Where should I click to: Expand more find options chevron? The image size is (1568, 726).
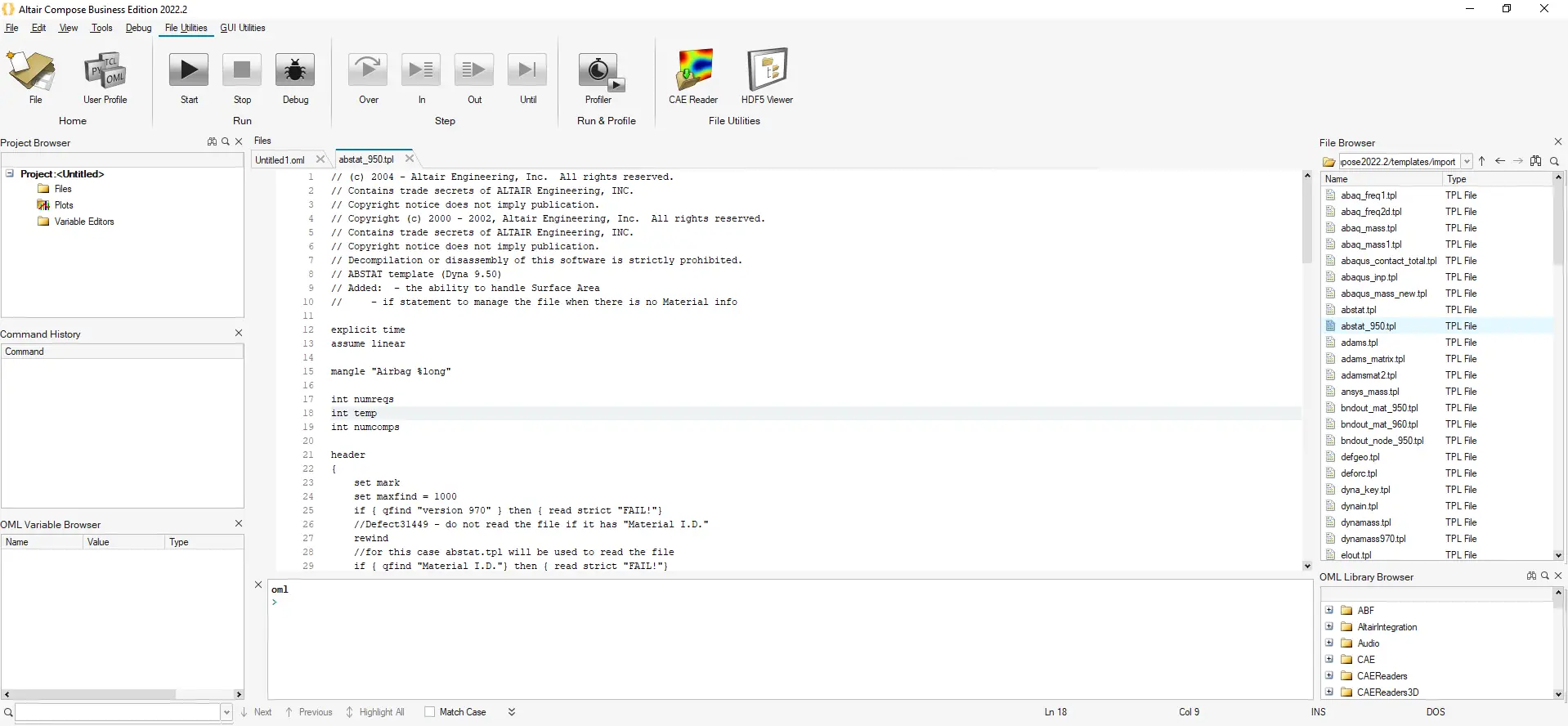coord(512,712)
